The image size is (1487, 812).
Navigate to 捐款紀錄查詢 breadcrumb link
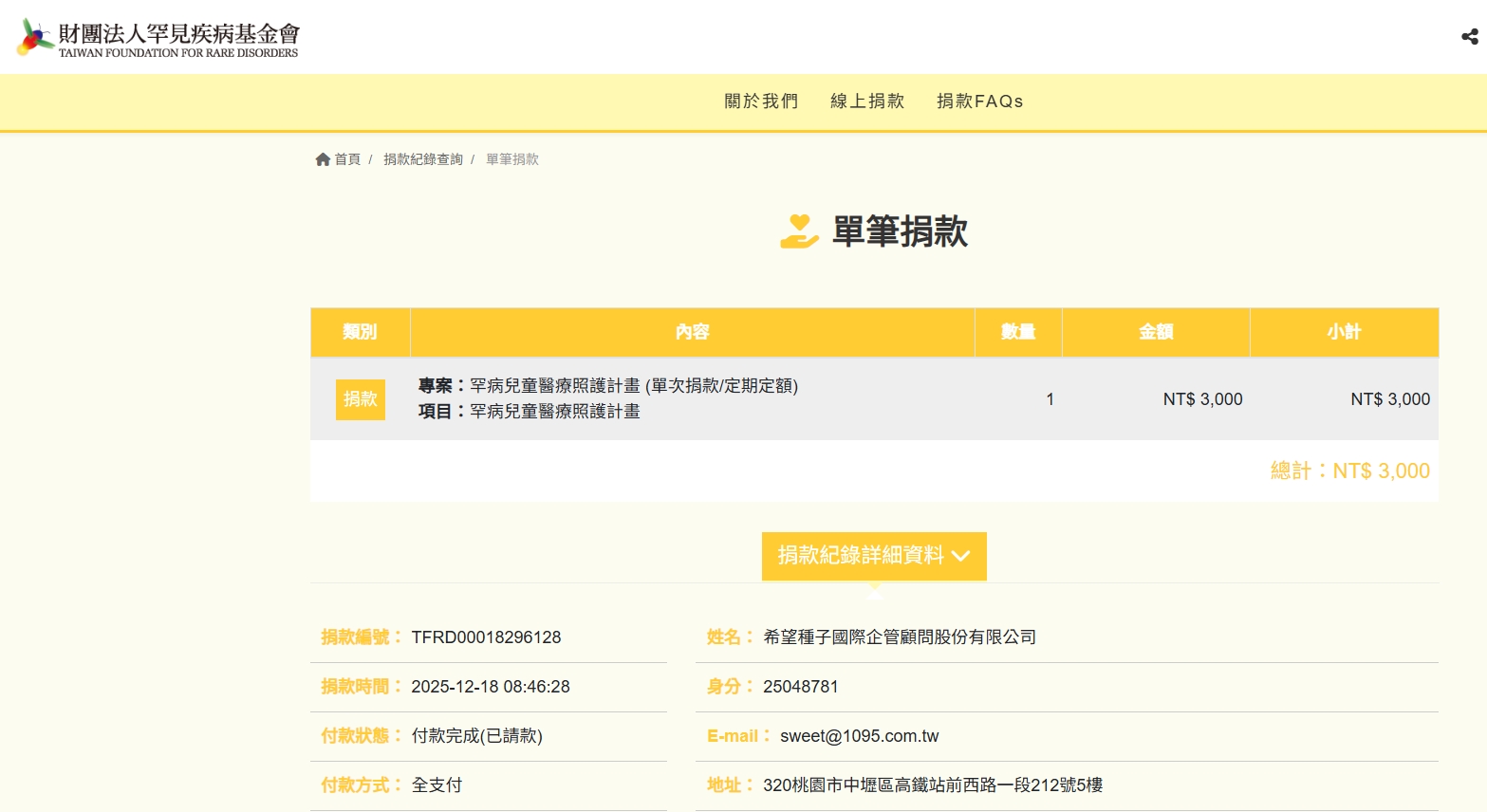pos(423,159)
